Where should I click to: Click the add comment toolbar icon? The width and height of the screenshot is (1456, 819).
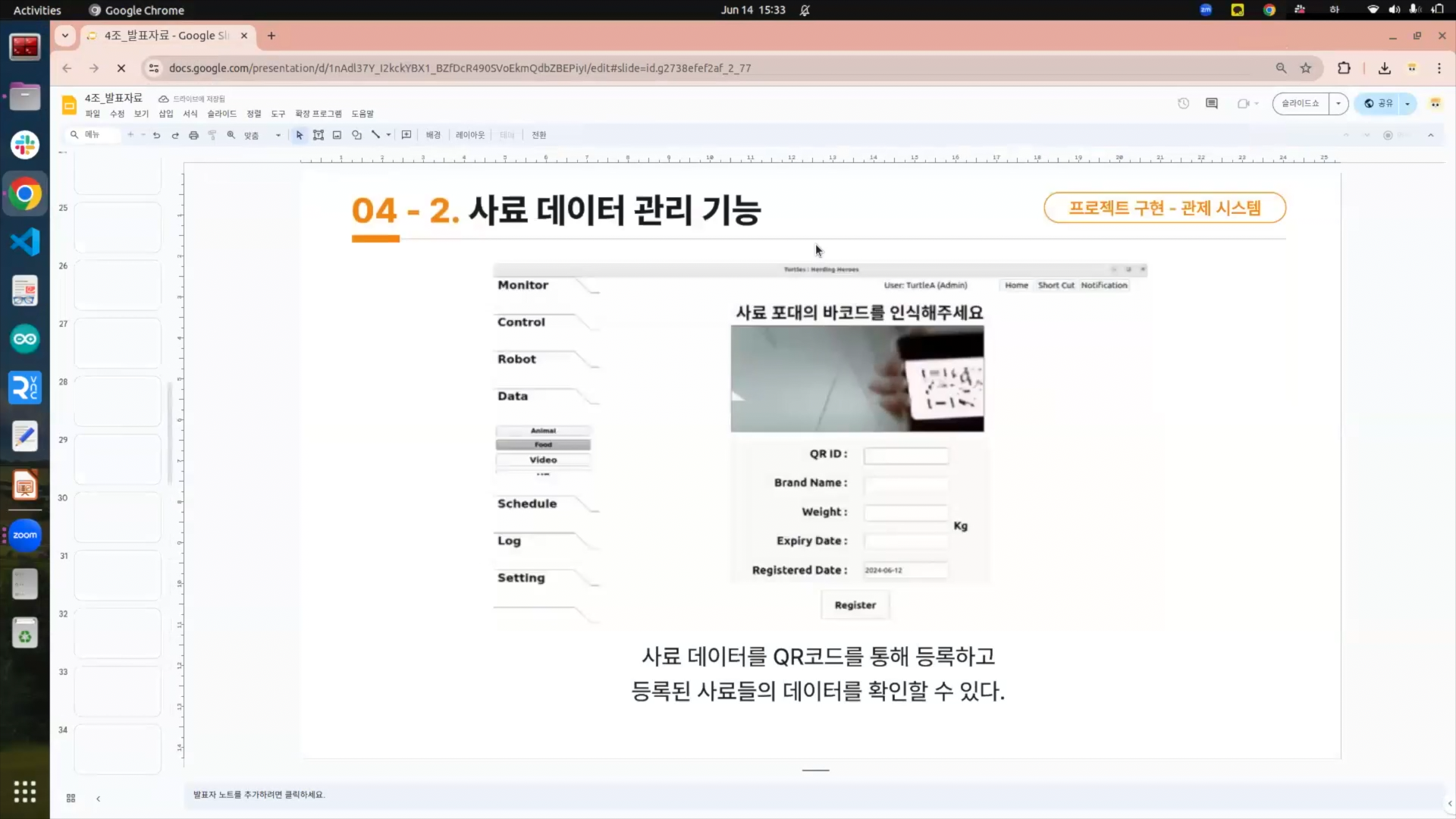(x=406, y=135)
